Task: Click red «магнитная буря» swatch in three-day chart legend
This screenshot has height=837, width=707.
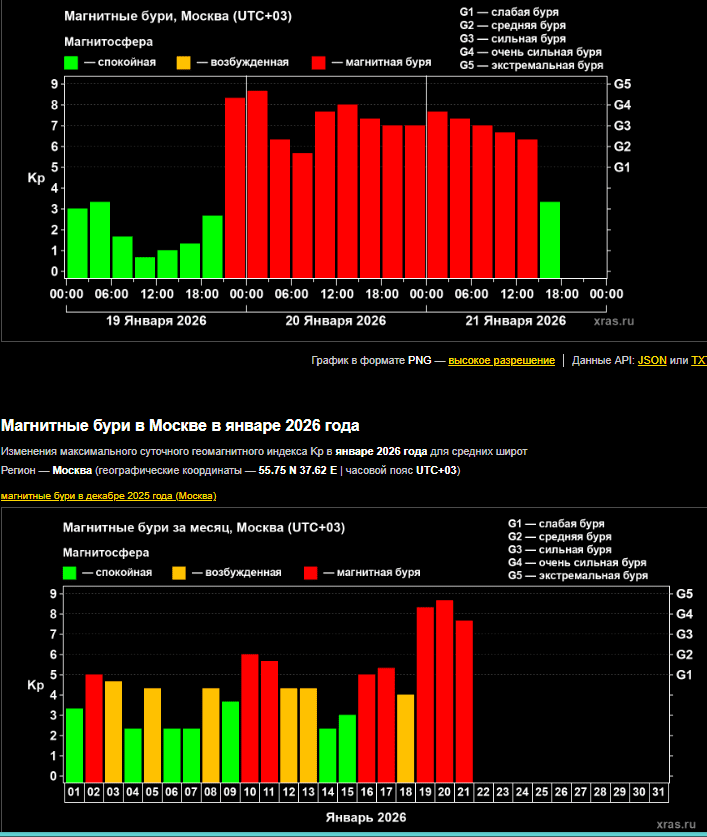Action: click(x=319, y=62)
